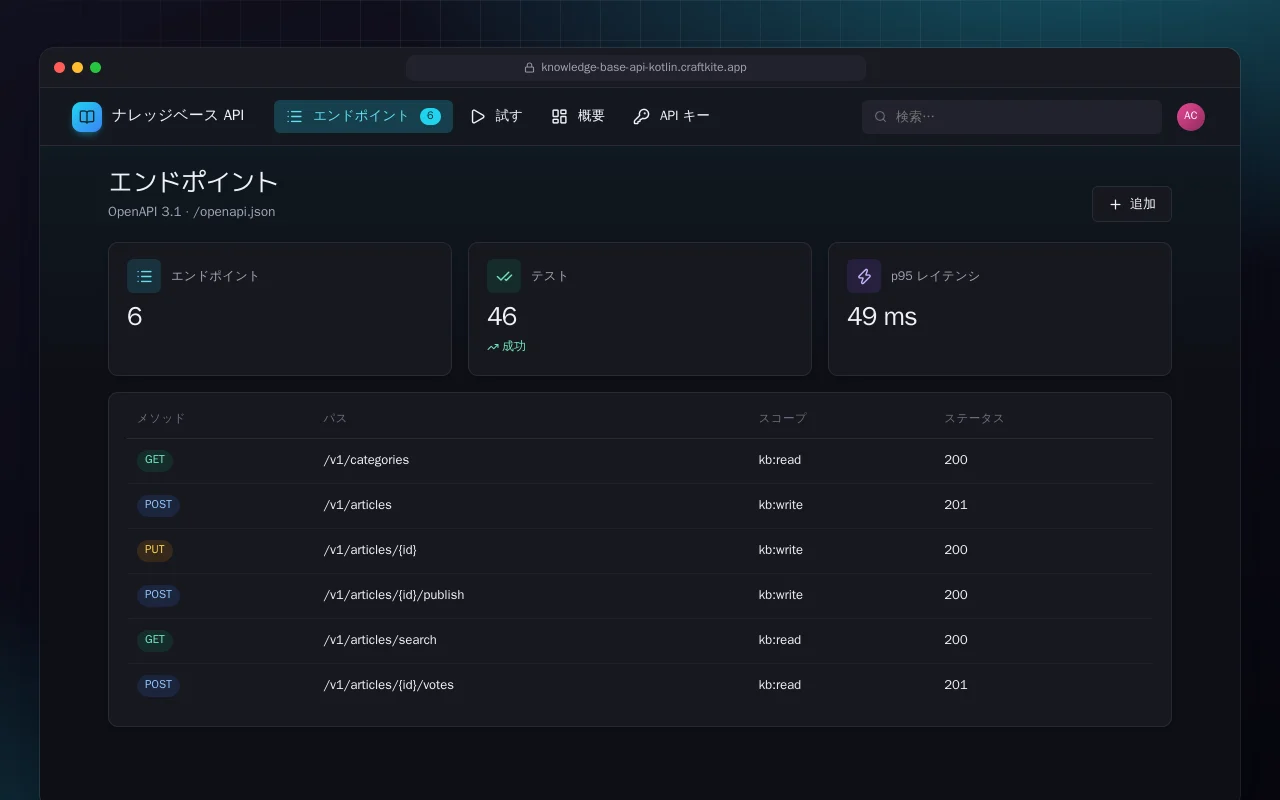Click the list icon in エンドポイント stat card
Image resolution: width=1280 pixels, height=800 pixels.
pyautogui.click(x=144, y=276)
